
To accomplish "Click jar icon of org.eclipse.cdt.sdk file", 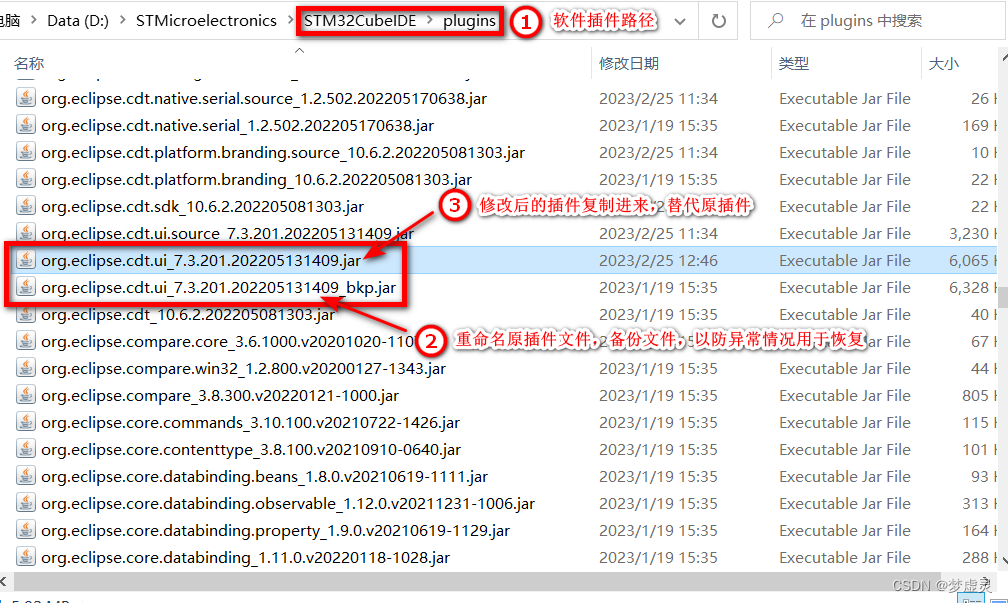I will pyautogui.click(x=26, y=206).
